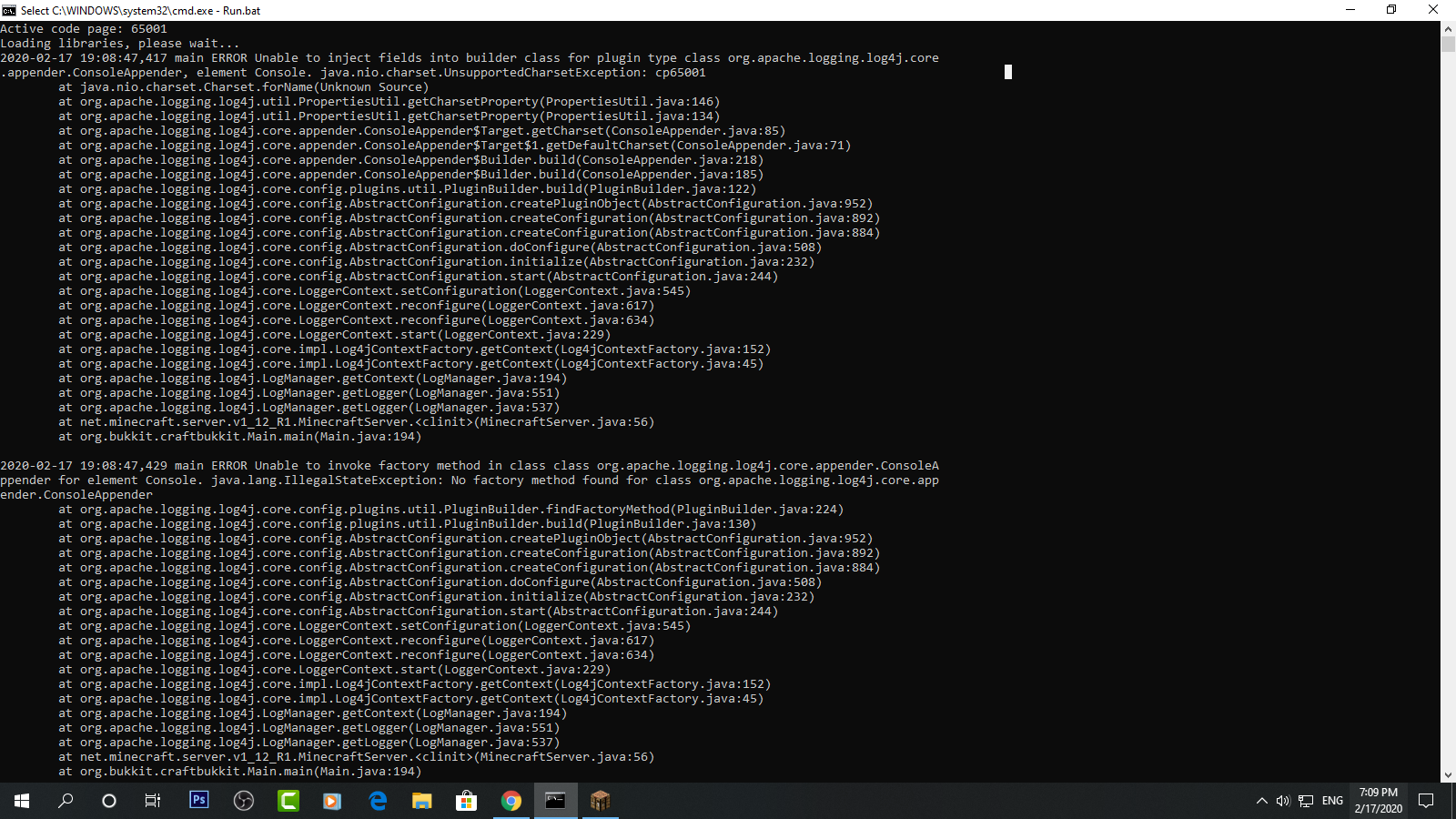Click the line ending 'PluginBuilder.java:130'
The height and width of the screenshot is (819, 1456).
click(408, 524)
